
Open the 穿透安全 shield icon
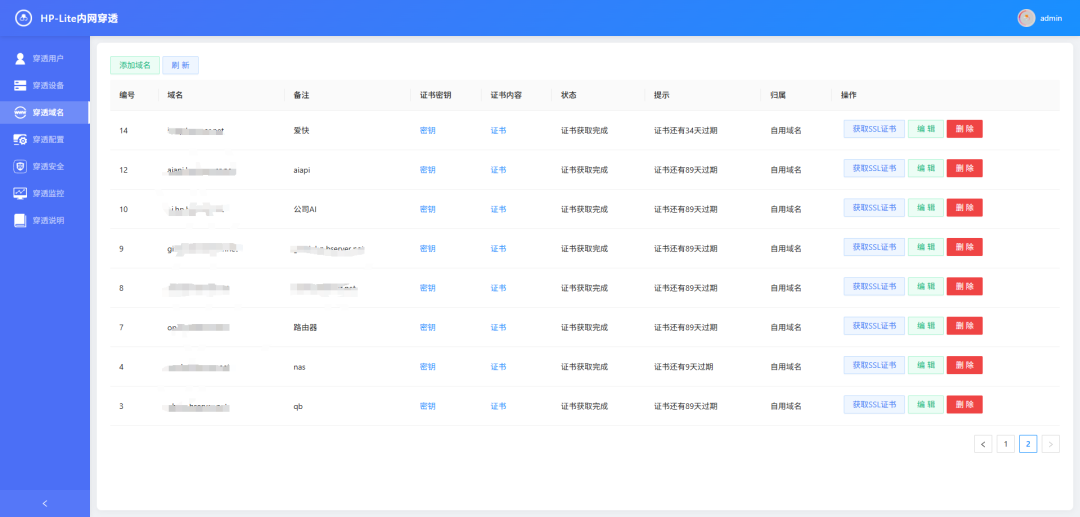(x=20, y=167)
